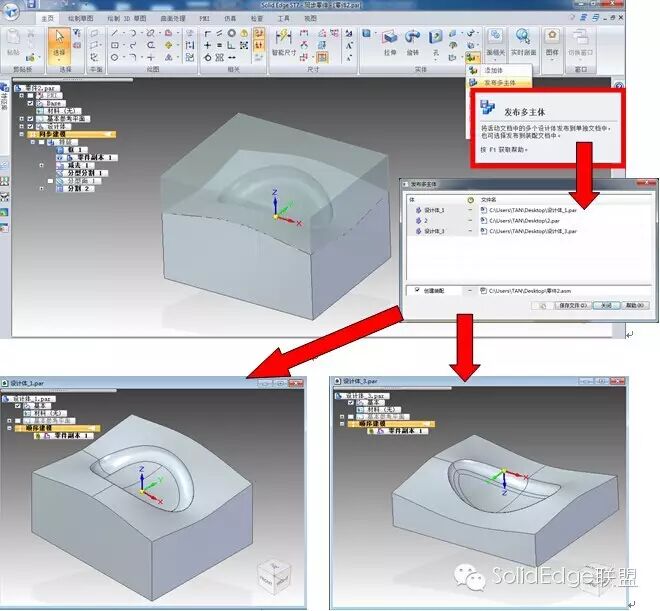Toggle reference planes checkbox in 设计体_3.par window
The image size is (660, 611).
351,417
